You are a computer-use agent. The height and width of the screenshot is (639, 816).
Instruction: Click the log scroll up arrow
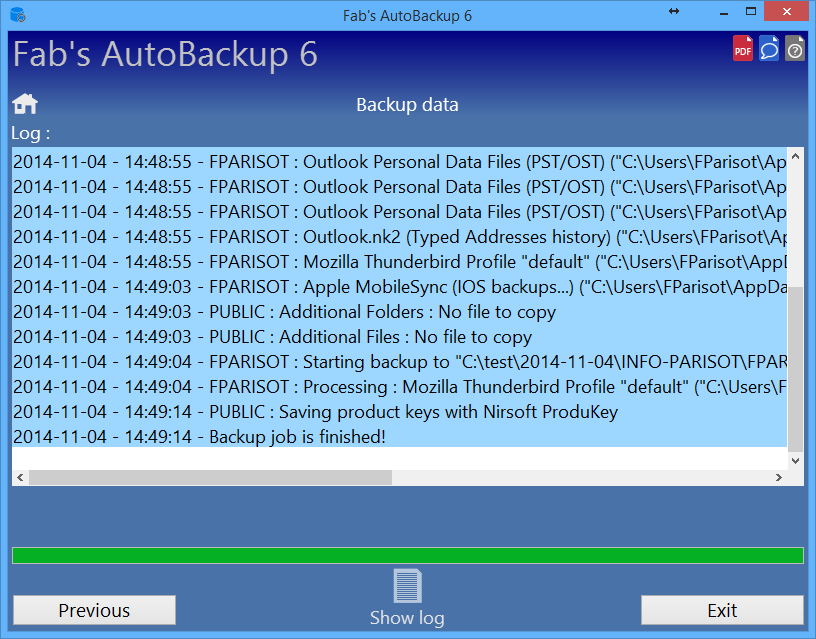coord(795,156)
